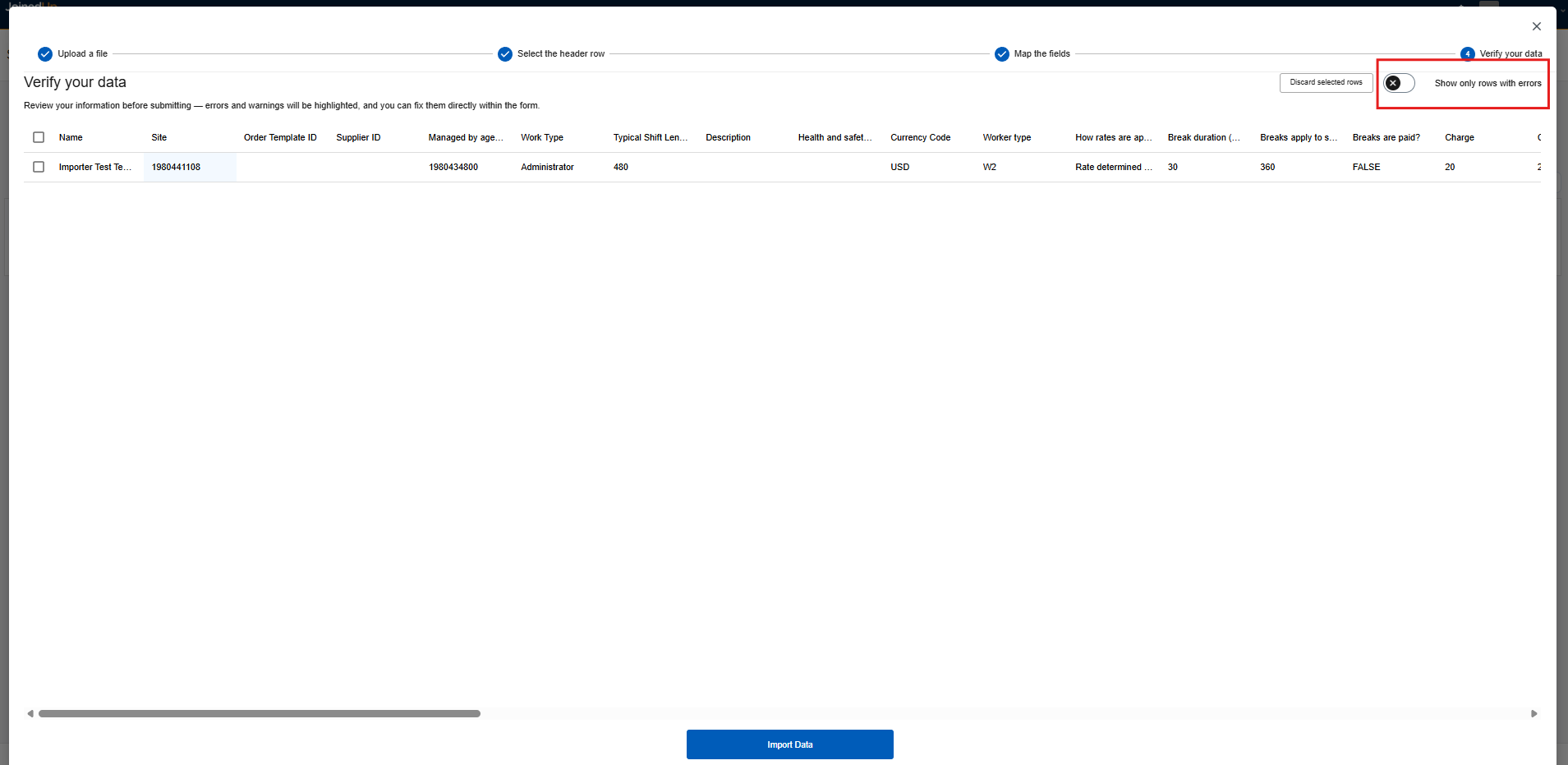Click the left arrow of horizontal scrollbar
The image size is (1568, 765).
pos(30,714)
